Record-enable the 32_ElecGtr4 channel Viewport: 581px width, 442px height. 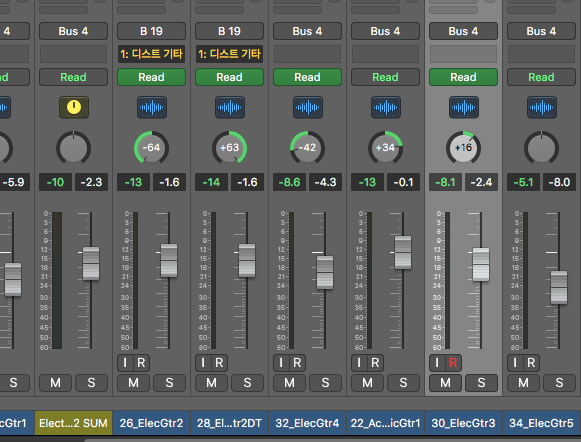[298, 363]
